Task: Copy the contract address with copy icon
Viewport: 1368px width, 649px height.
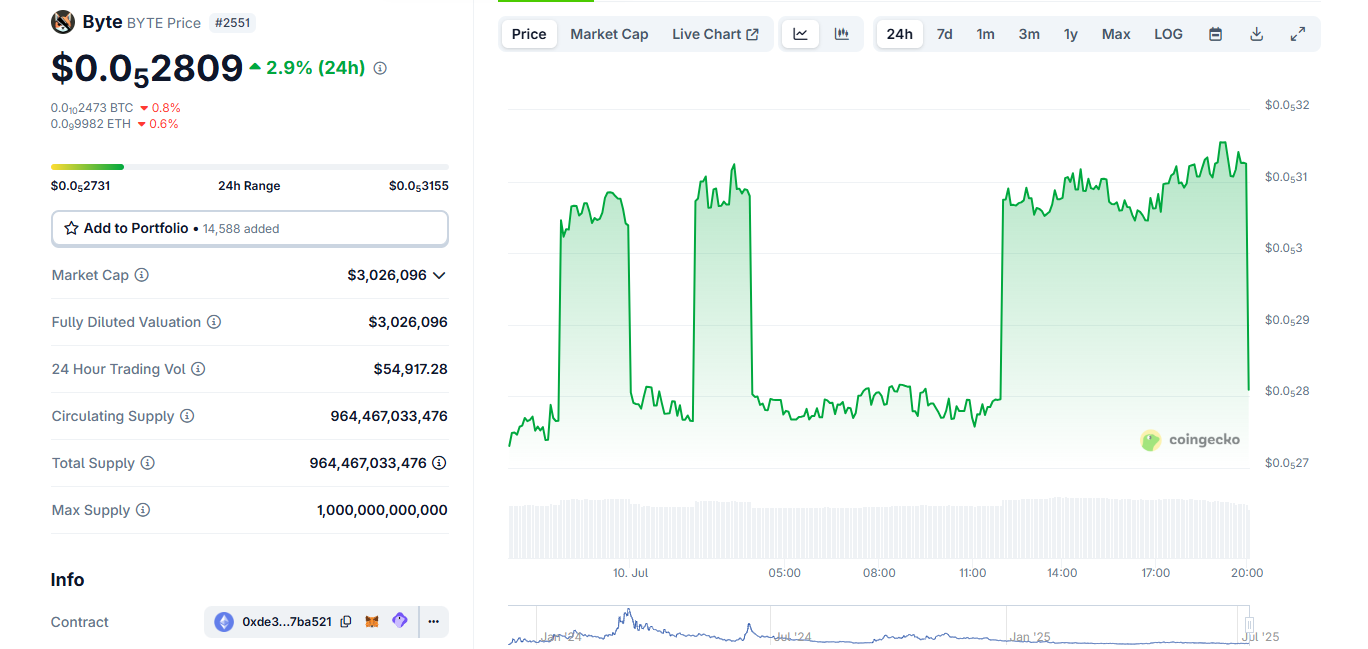Action: [x=346, y=621]
